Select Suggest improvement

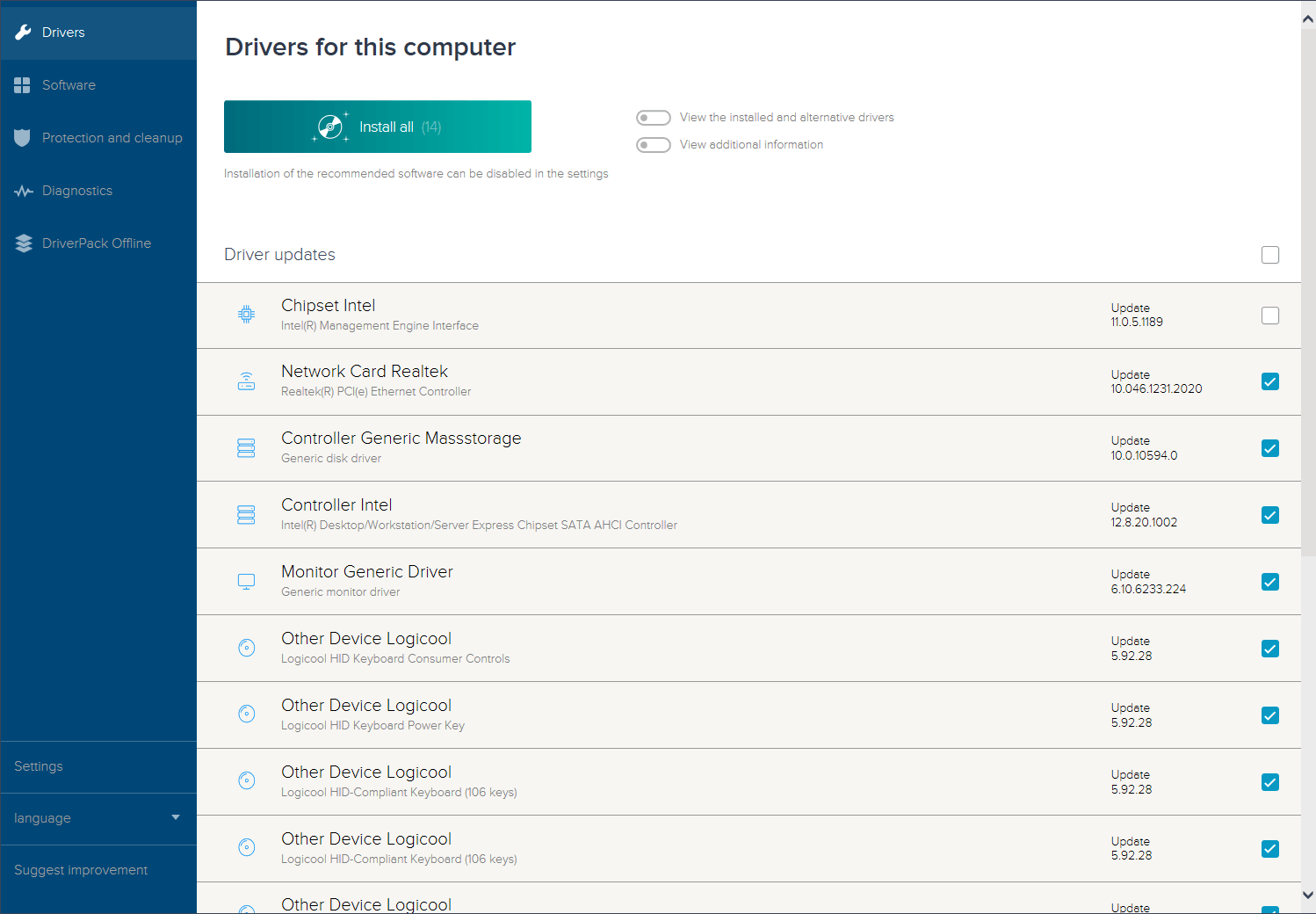(x=80, y=869)
